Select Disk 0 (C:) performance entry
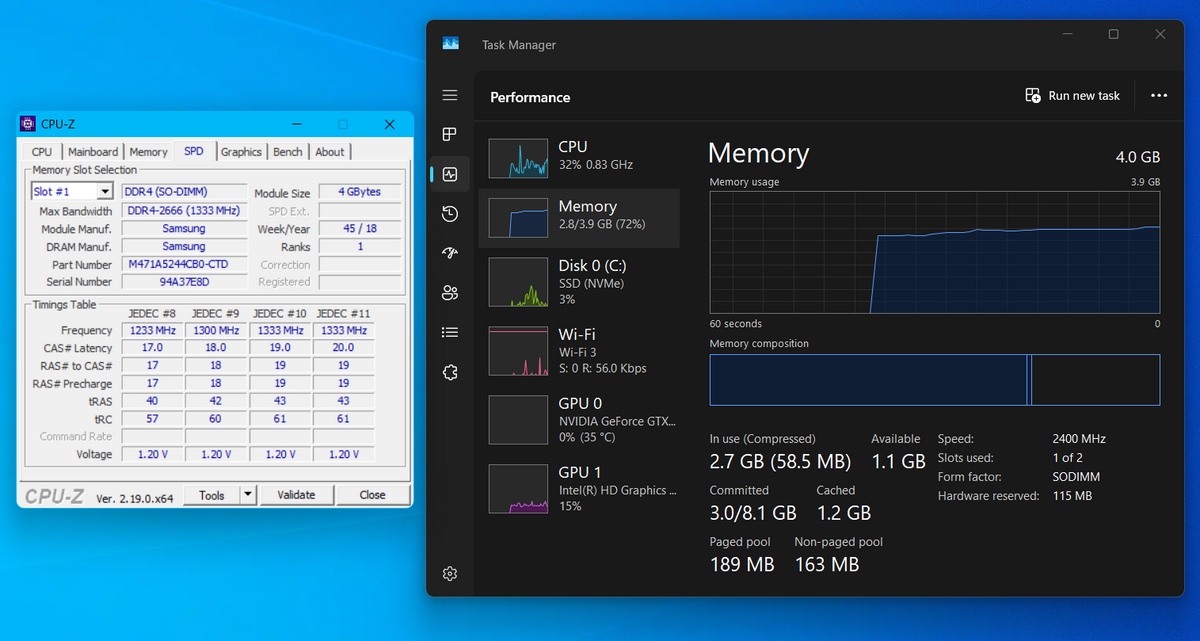Image resolution: width=1200 pixels, height=641 pixels. point(579,282)
